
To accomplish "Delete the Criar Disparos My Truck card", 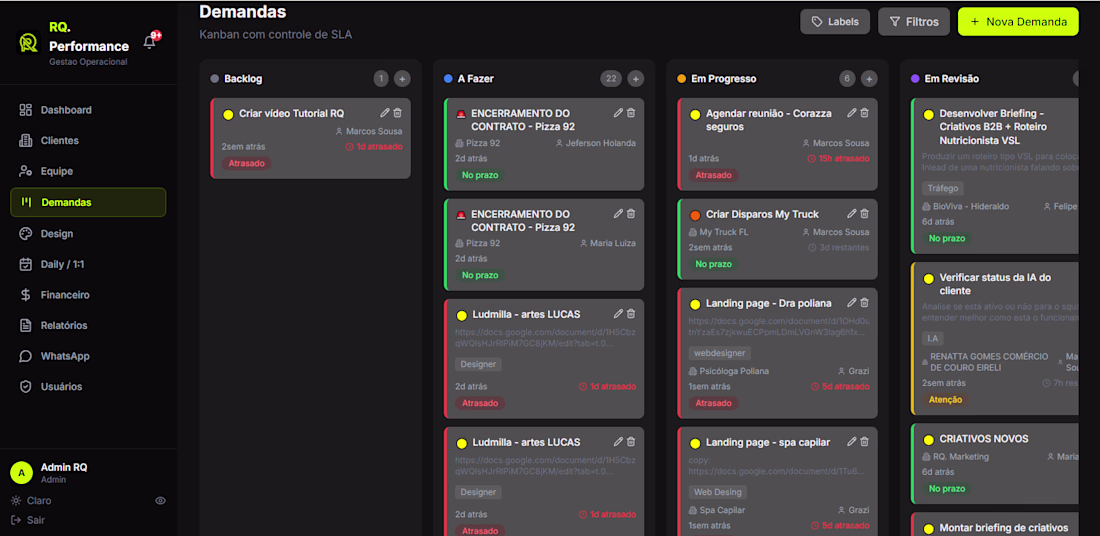I will click(865, 213).
